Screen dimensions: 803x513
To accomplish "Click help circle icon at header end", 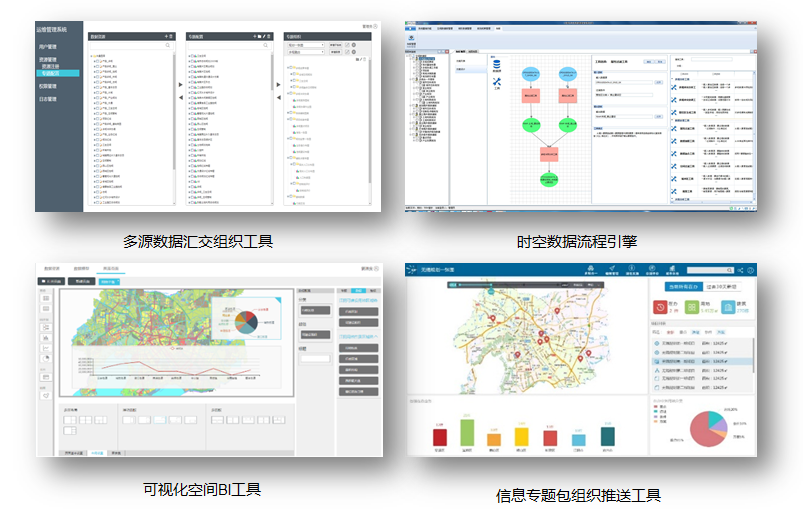I will pos(750,270).
